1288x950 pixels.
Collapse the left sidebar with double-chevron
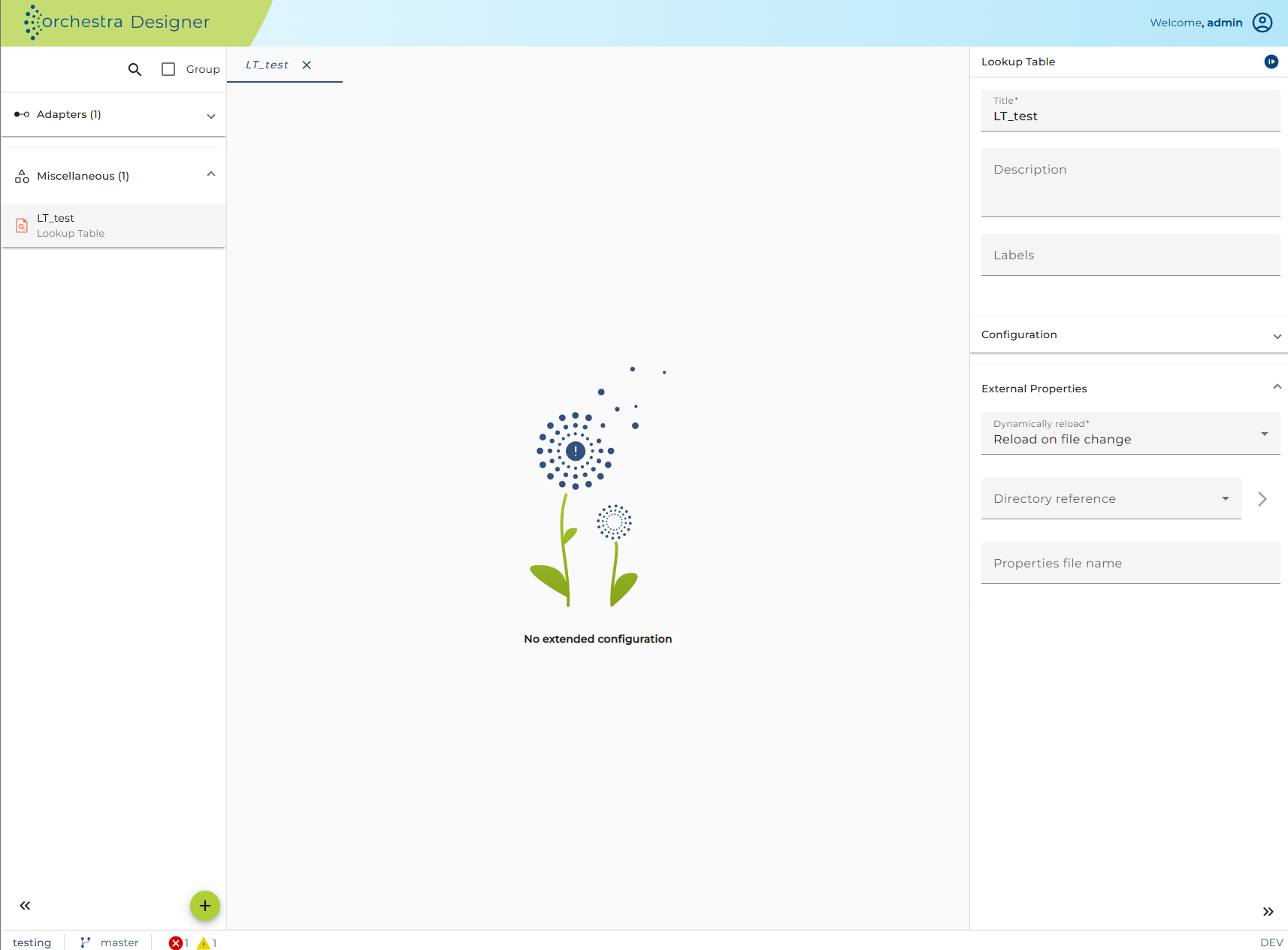coord(25,906)
